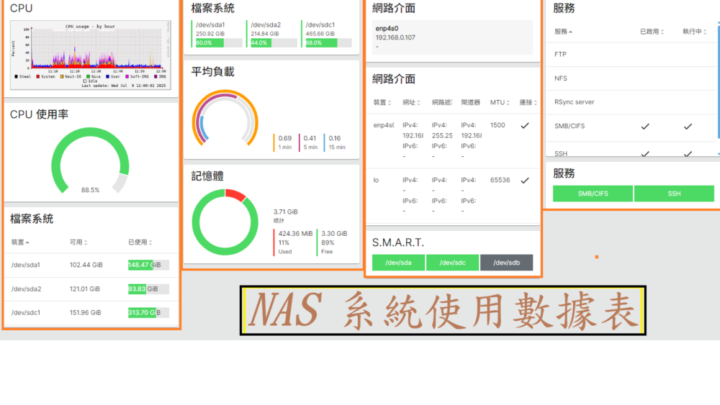This screenshot has height=405, width=720.
Task: Click the 93.83 GiB used bar
Action: pos(148,289)
